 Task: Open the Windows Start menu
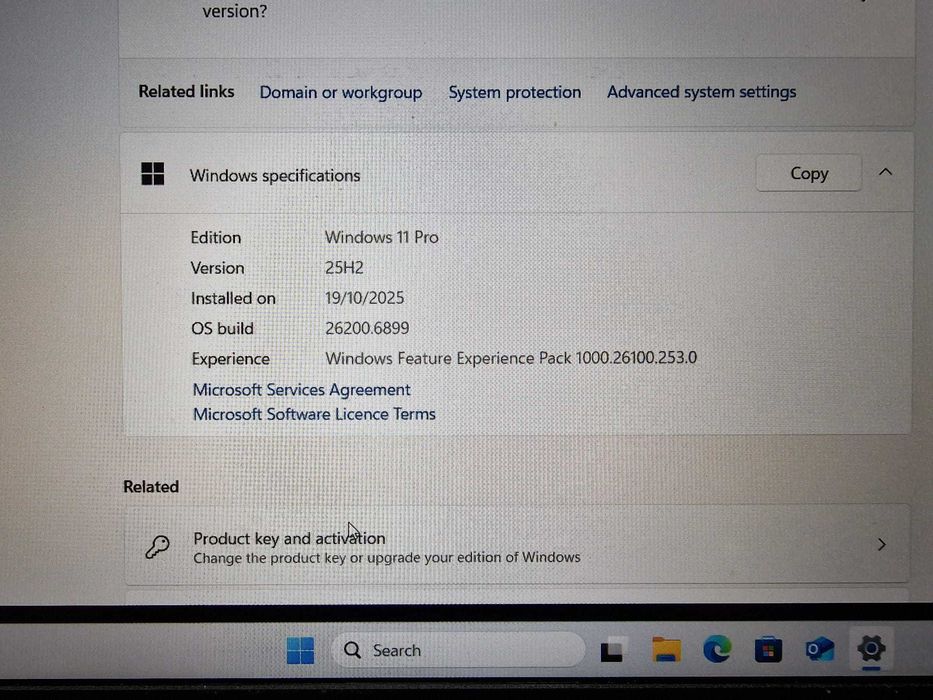(x=300, y=650)
